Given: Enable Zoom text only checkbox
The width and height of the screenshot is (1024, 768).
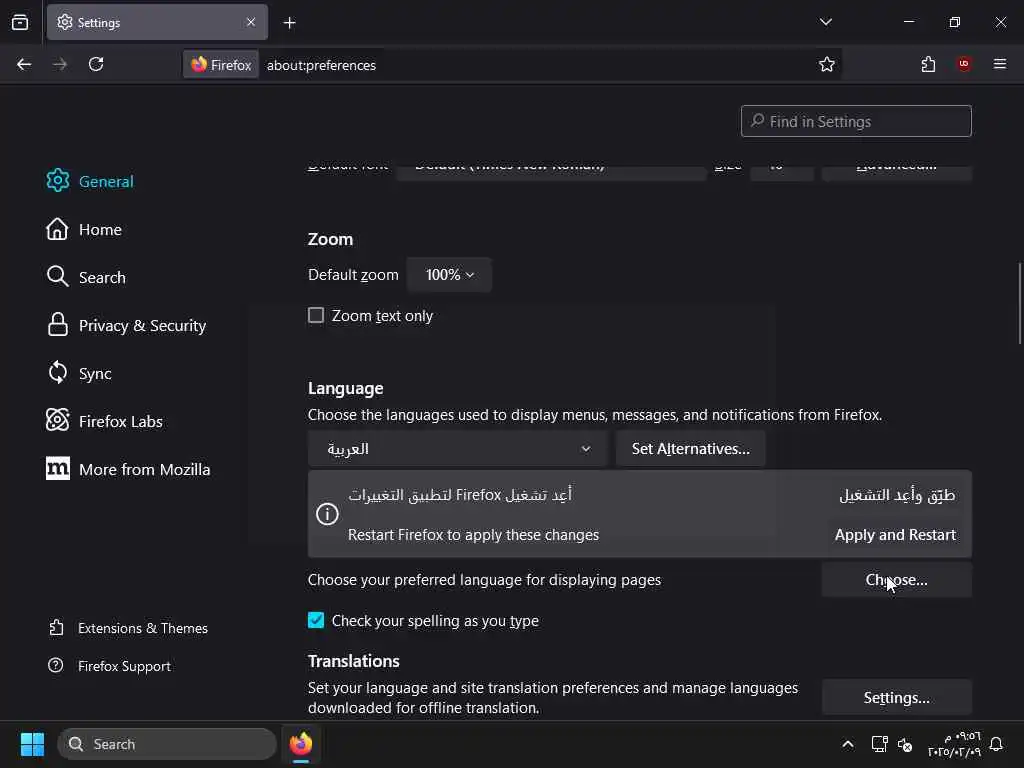Looking at the screenshot, I should coord(316,315).
